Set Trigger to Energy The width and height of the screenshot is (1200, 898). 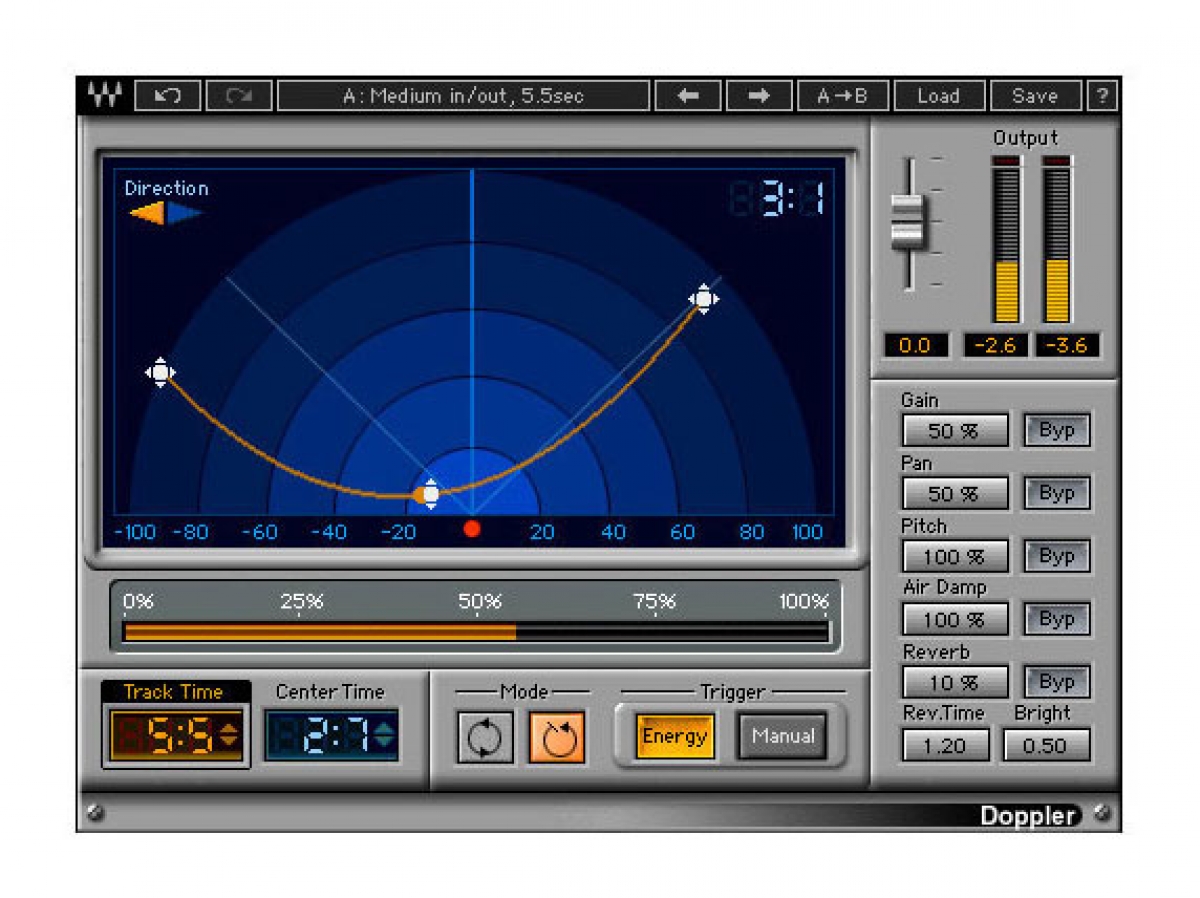pos(675,737)
